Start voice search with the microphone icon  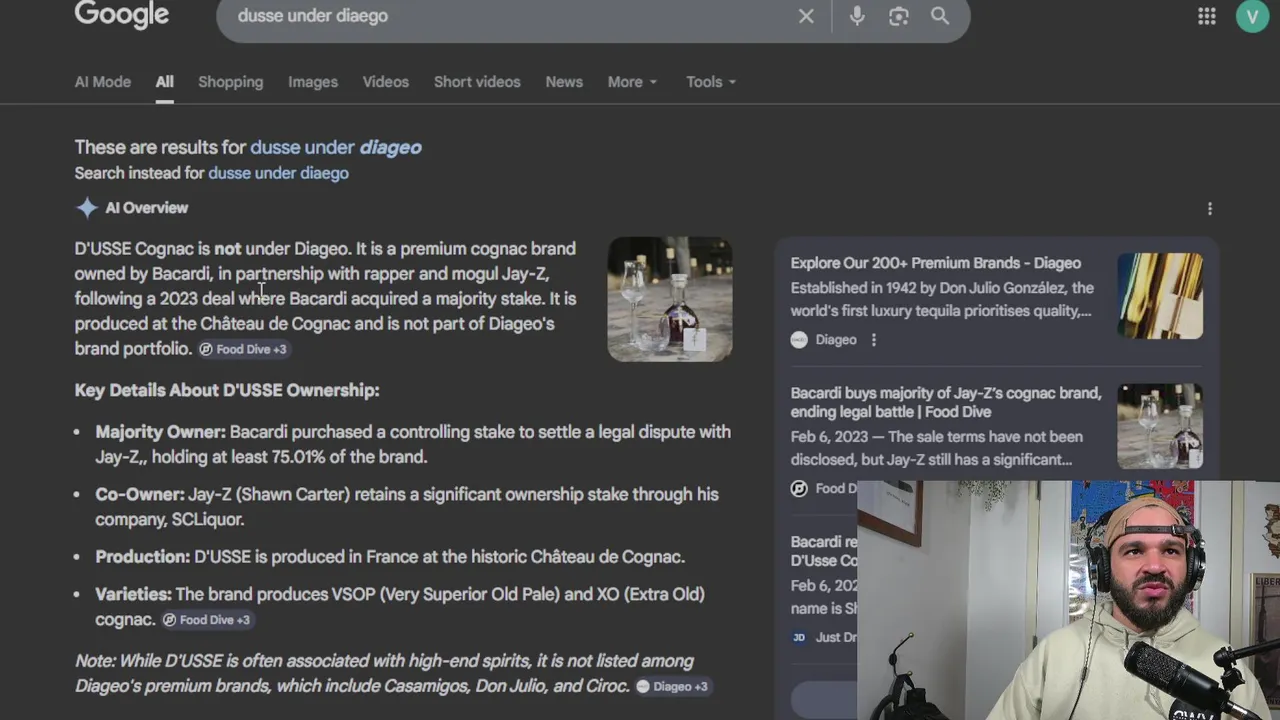click(x=857, y=16)
